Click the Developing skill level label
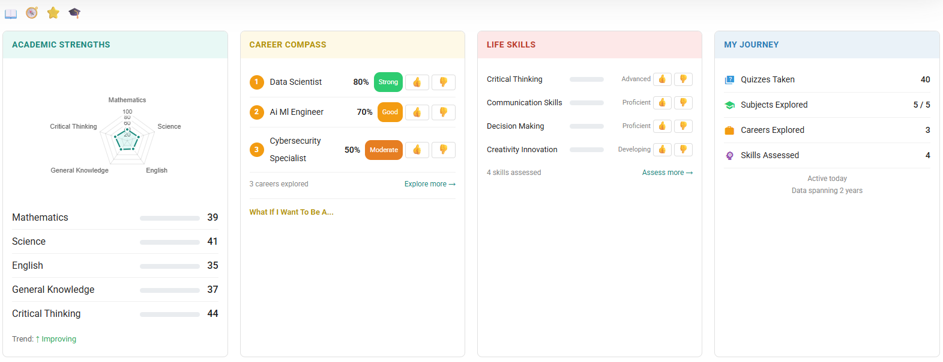 [634, 149]
